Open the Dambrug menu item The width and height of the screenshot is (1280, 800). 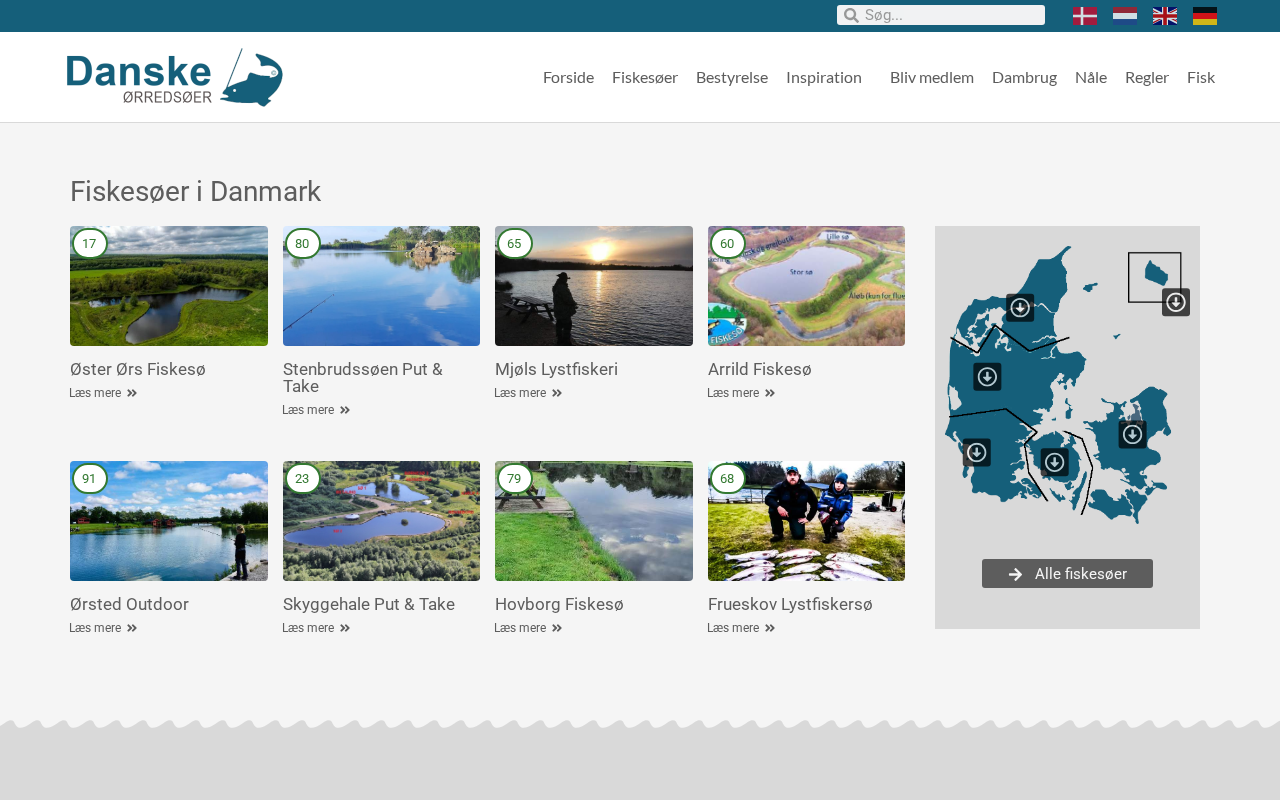point(1024,77)
